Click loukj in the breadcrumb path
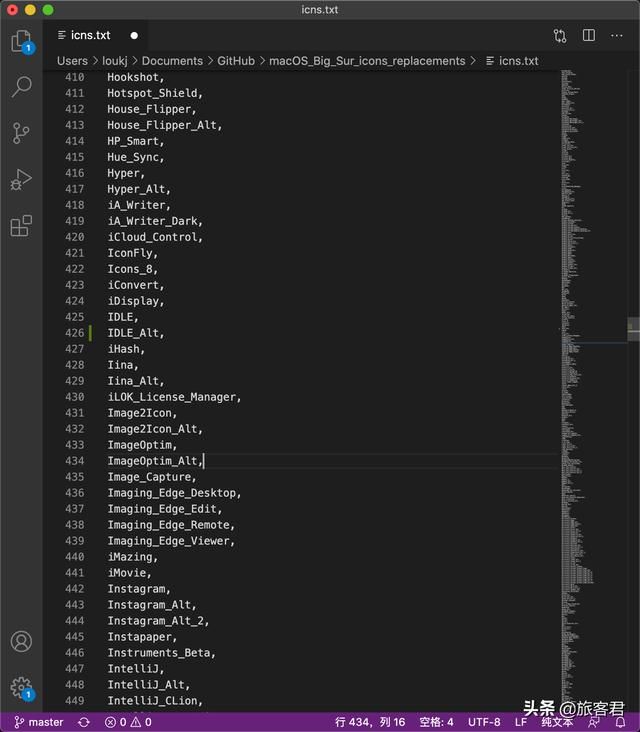 click(x=114, y=61)
